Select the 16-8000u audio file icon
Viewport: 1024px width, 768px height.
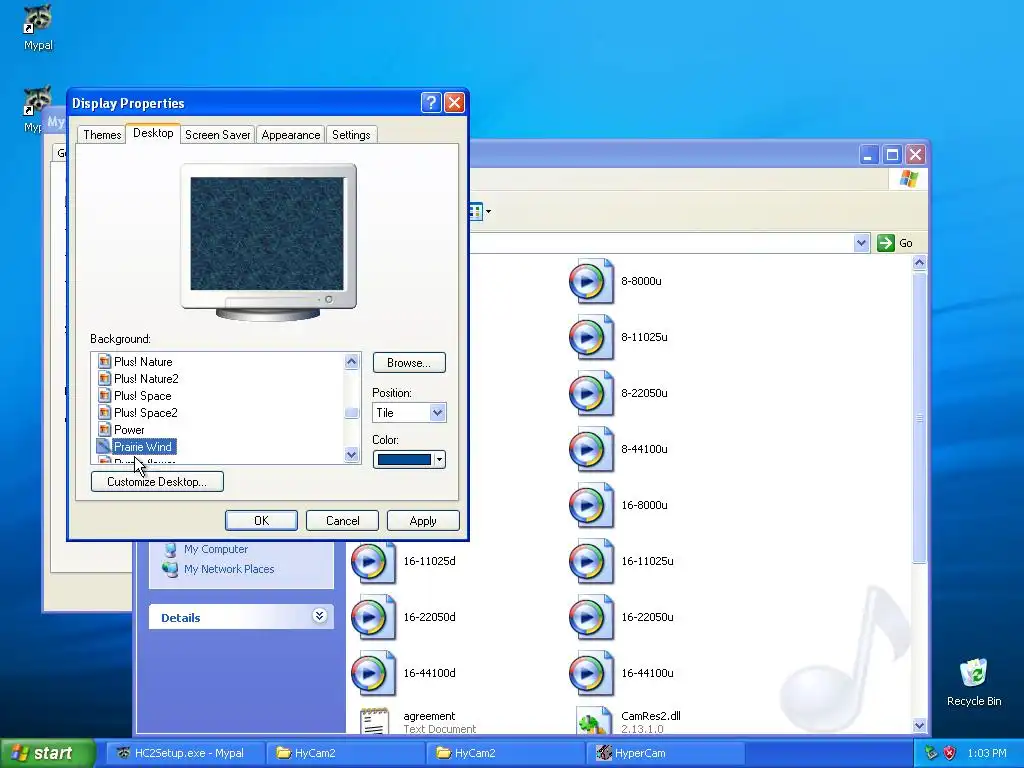point(591,505)
